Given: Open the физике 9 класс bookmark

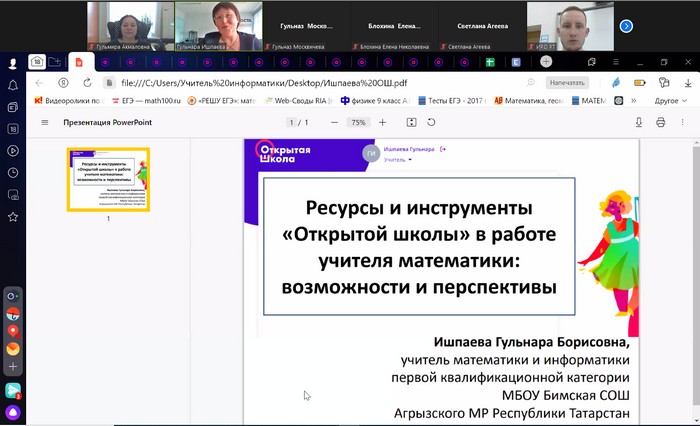Looking at the screenshot, I should click(x=375, y=100).
